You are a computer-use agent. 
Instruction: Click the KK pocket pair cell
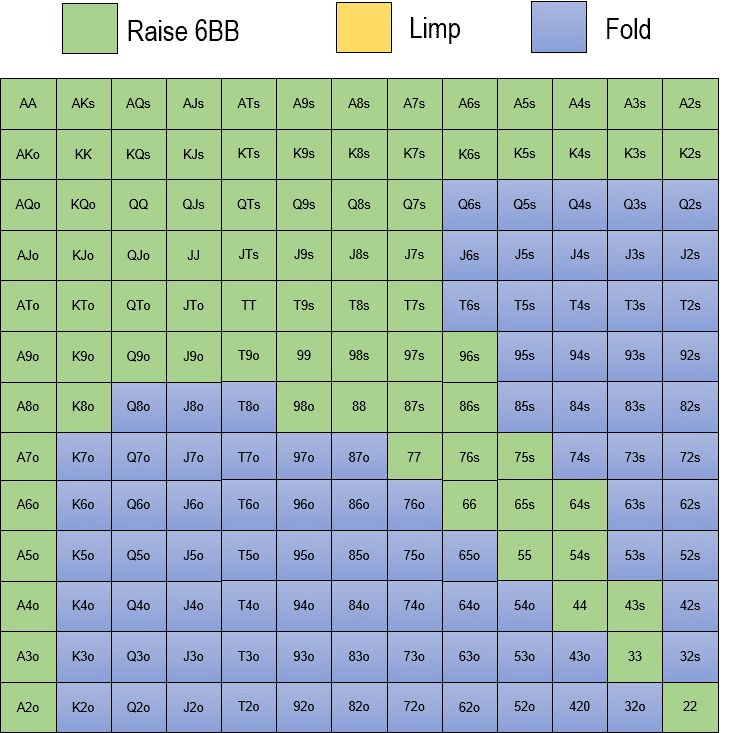point(83,155)
